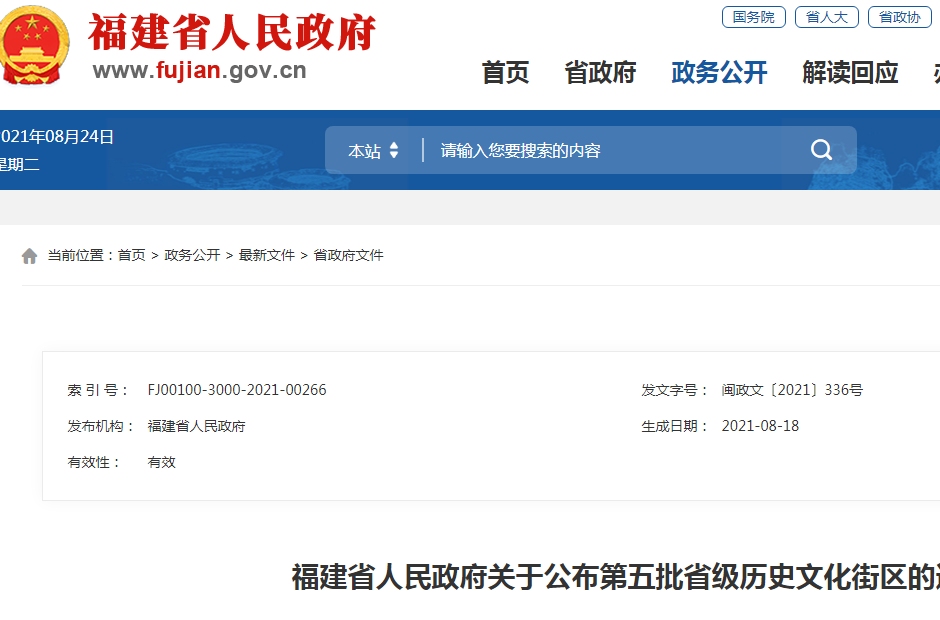Click the document title heading
Screen dimensions: 940x620
(615, 578)
